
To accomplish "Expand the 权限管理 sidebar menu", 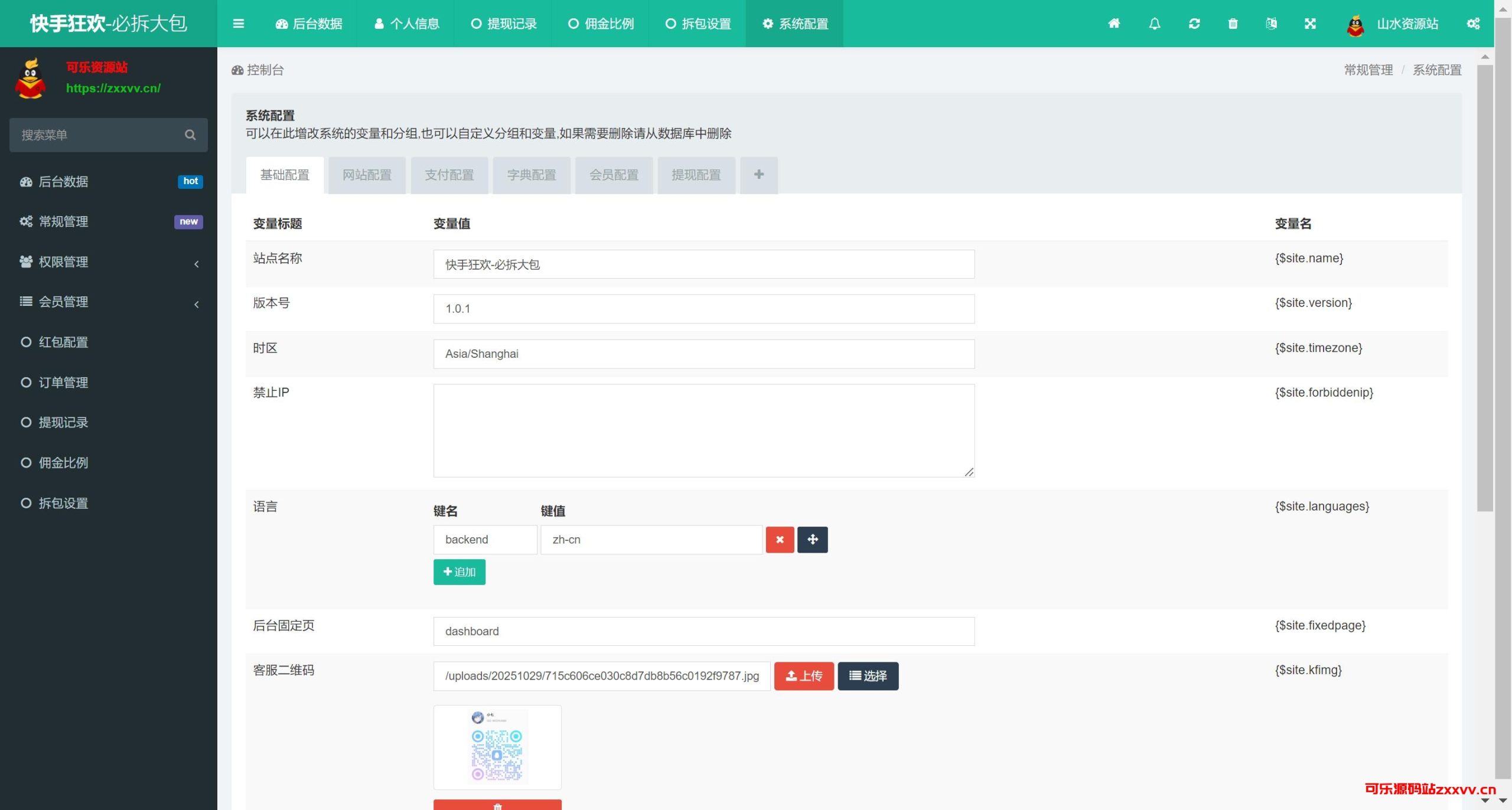I will coord(109,262).
